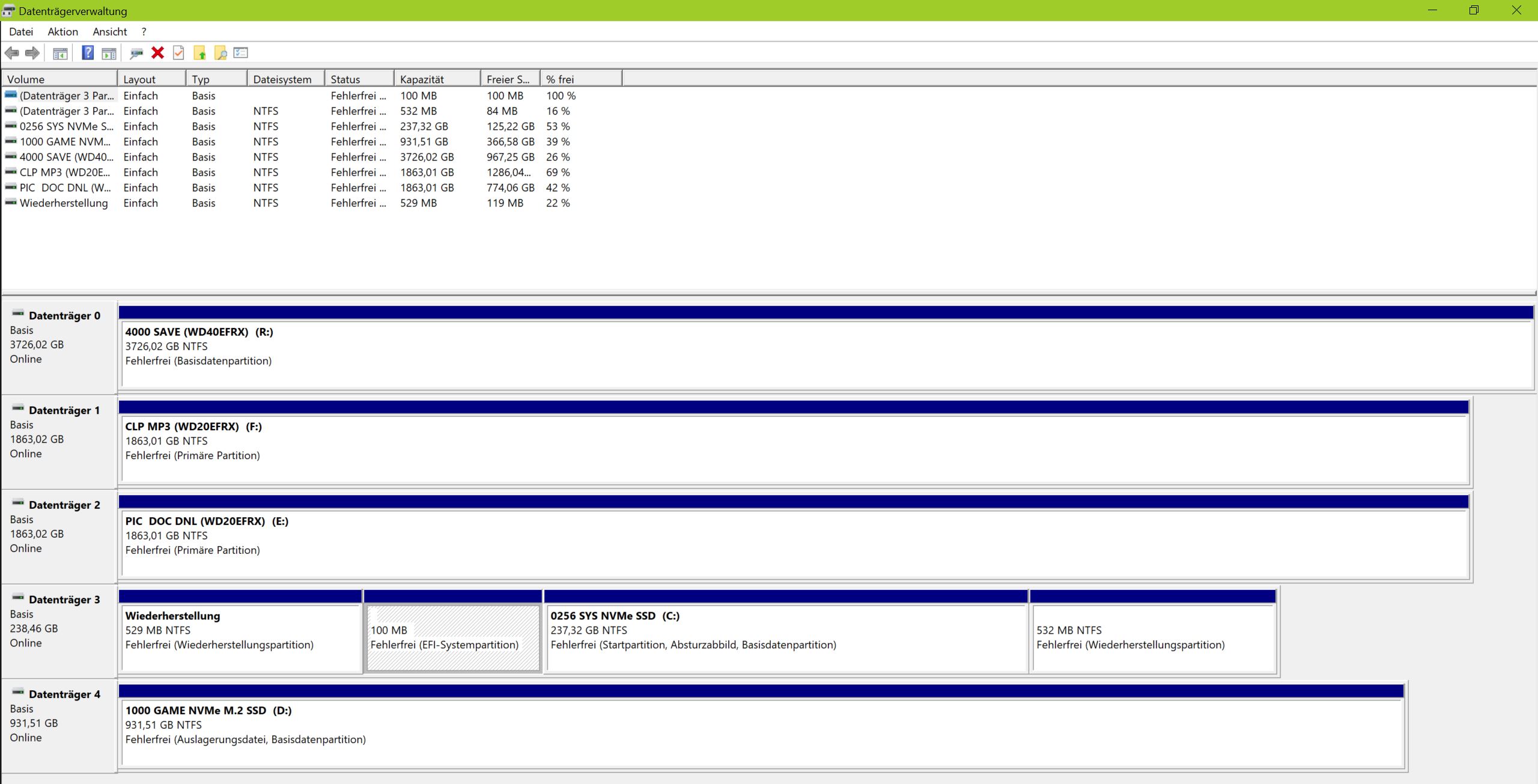This screenshot has height=784, width=1538.
Task: Select 1000 GAME NVMe volume row in list
Action: click(65, 142)
